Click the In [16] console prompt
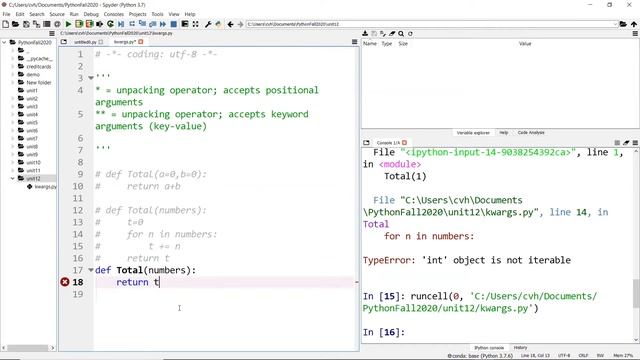The height and width of the screenshot is (360, 640). 384,332
